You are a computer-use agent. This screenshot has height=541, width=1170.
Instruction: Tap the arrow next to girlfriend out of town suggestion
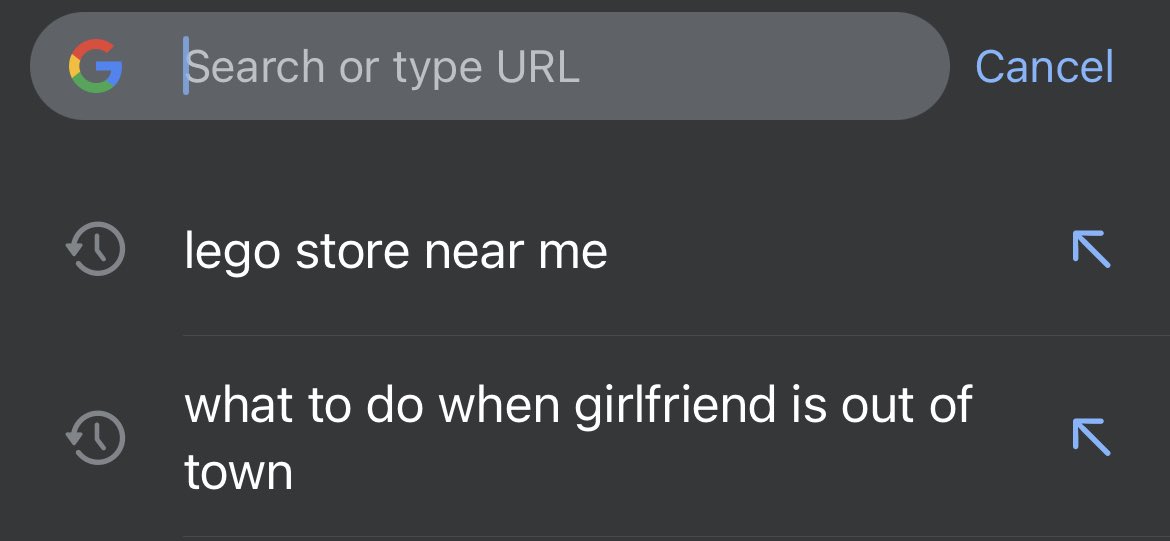[x=1092, y=437]
